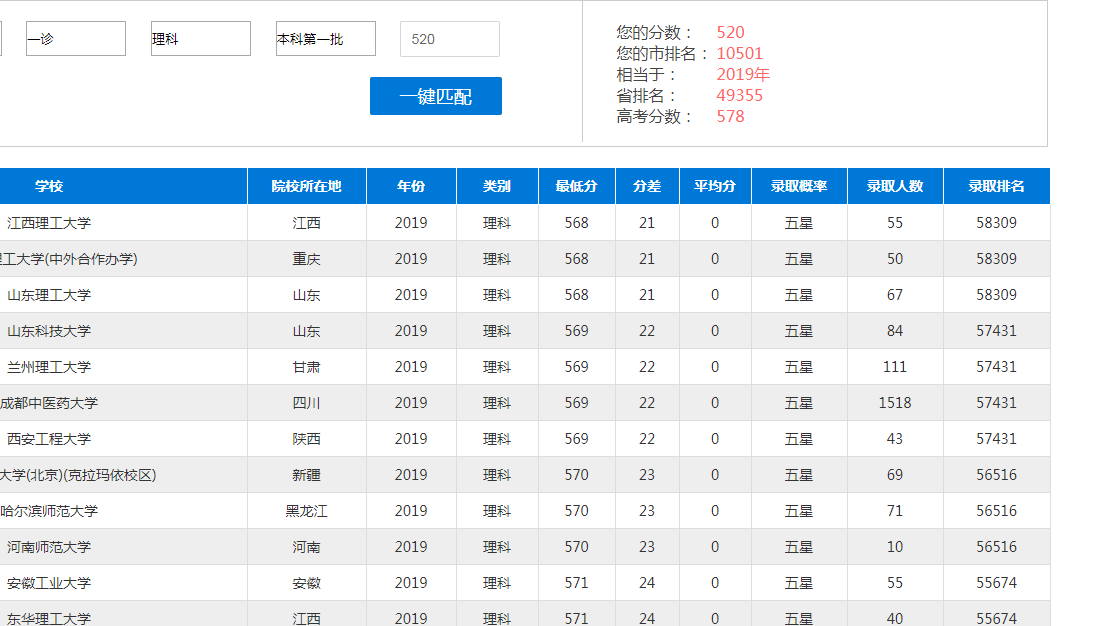Image resolution: width=1107 pixels, height=626 pixels.
Task: Sort by 院校所在地 column header
Action: point(306,186)
